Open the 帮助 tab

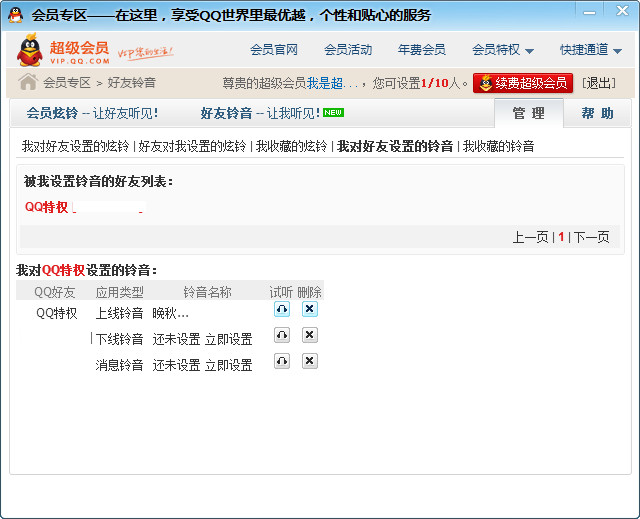tap(597, 113)
